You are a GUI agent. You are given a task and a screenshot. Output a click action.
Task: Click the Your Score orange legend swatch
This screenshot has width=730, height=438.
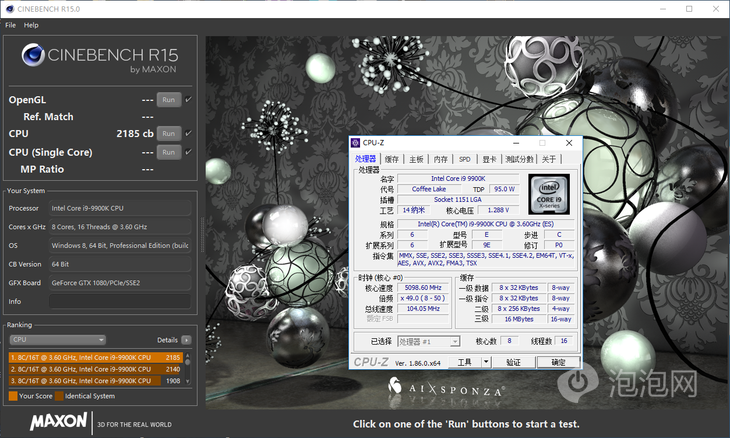tap(13, 396)
